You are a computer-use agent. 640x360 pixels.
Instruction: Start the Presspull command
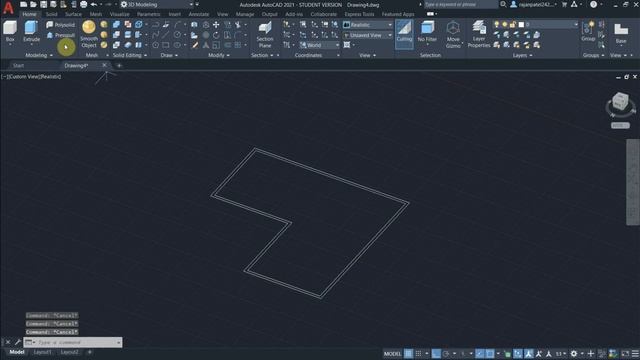[x=61, y=36]
